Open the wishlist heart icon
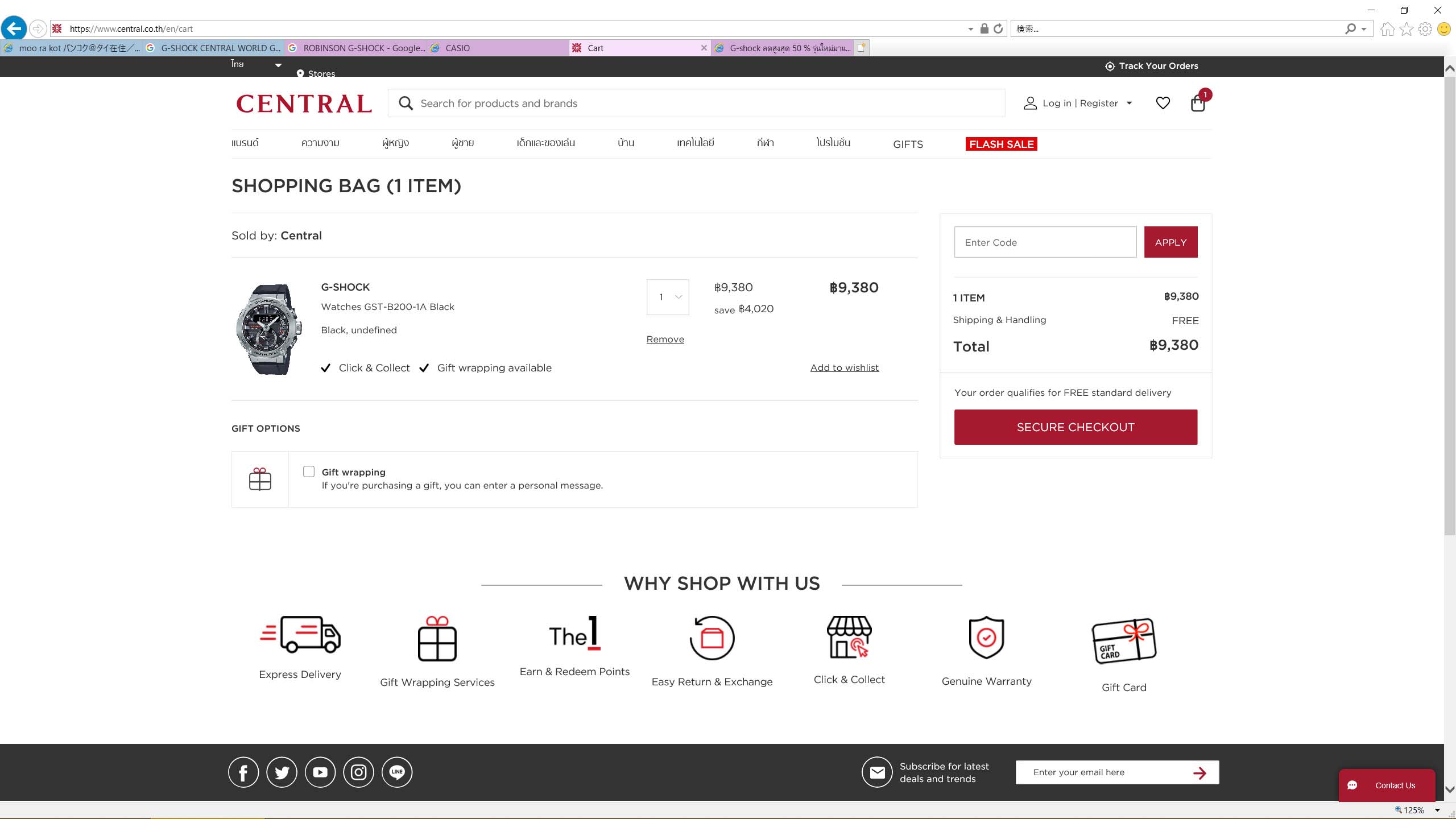The image size is (1456, 819). click(x=1163, y=103)
